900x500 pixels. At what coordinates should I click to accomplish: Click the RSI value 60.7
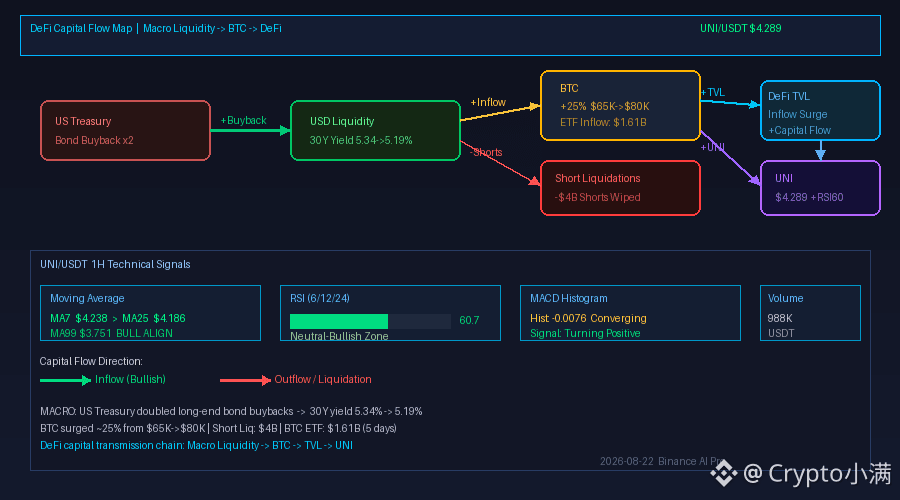click(x=469, y=320)
